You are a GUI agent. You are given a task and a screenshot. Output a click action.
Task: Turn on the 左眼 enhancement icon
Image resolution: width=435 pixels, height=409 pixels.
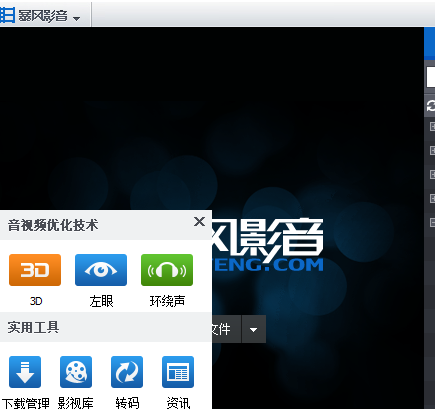pos(101,270)
